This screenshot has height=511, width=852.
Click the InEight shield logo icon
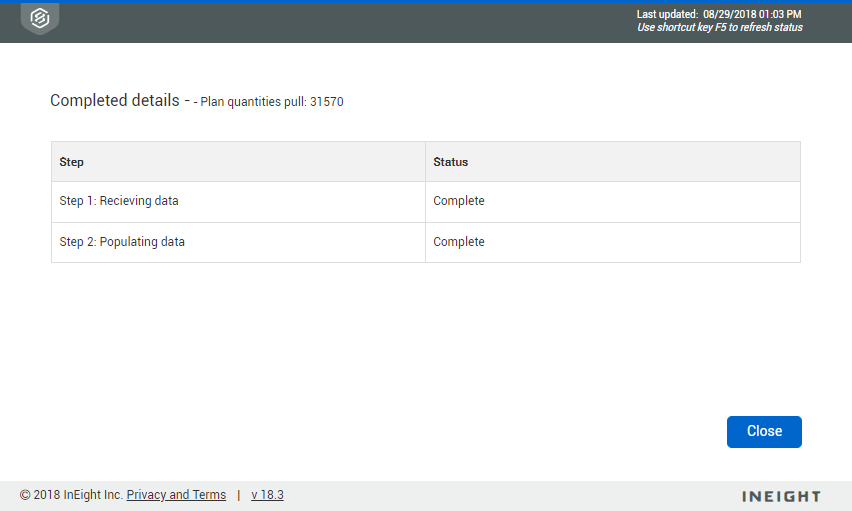40,18
